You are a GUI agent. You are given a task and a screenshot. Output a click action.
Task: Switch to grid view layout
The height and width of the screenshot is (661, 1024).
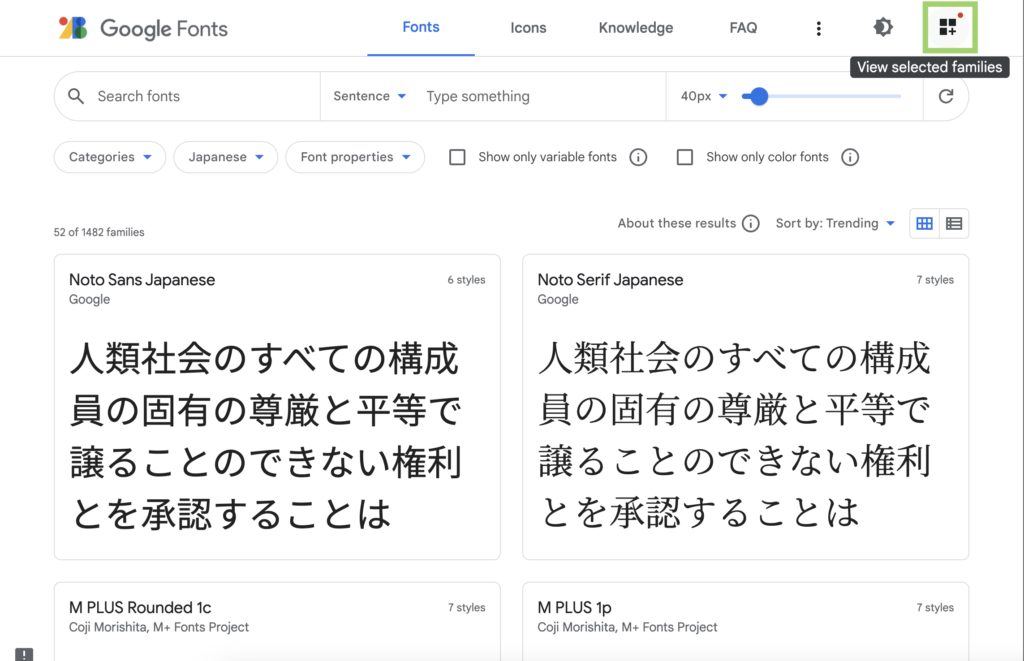tap(925, 224)
